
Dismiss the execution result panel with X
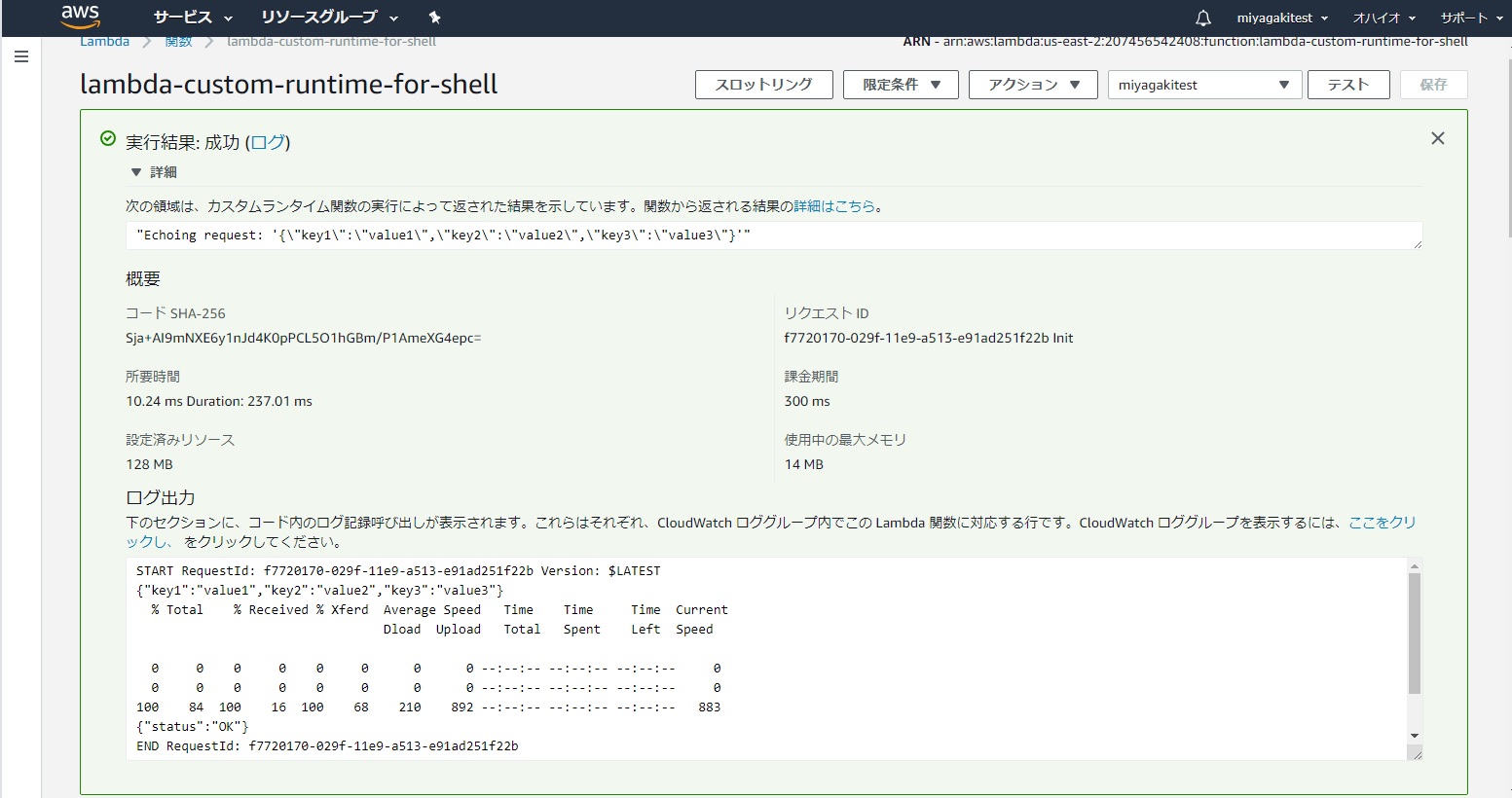1437,139
